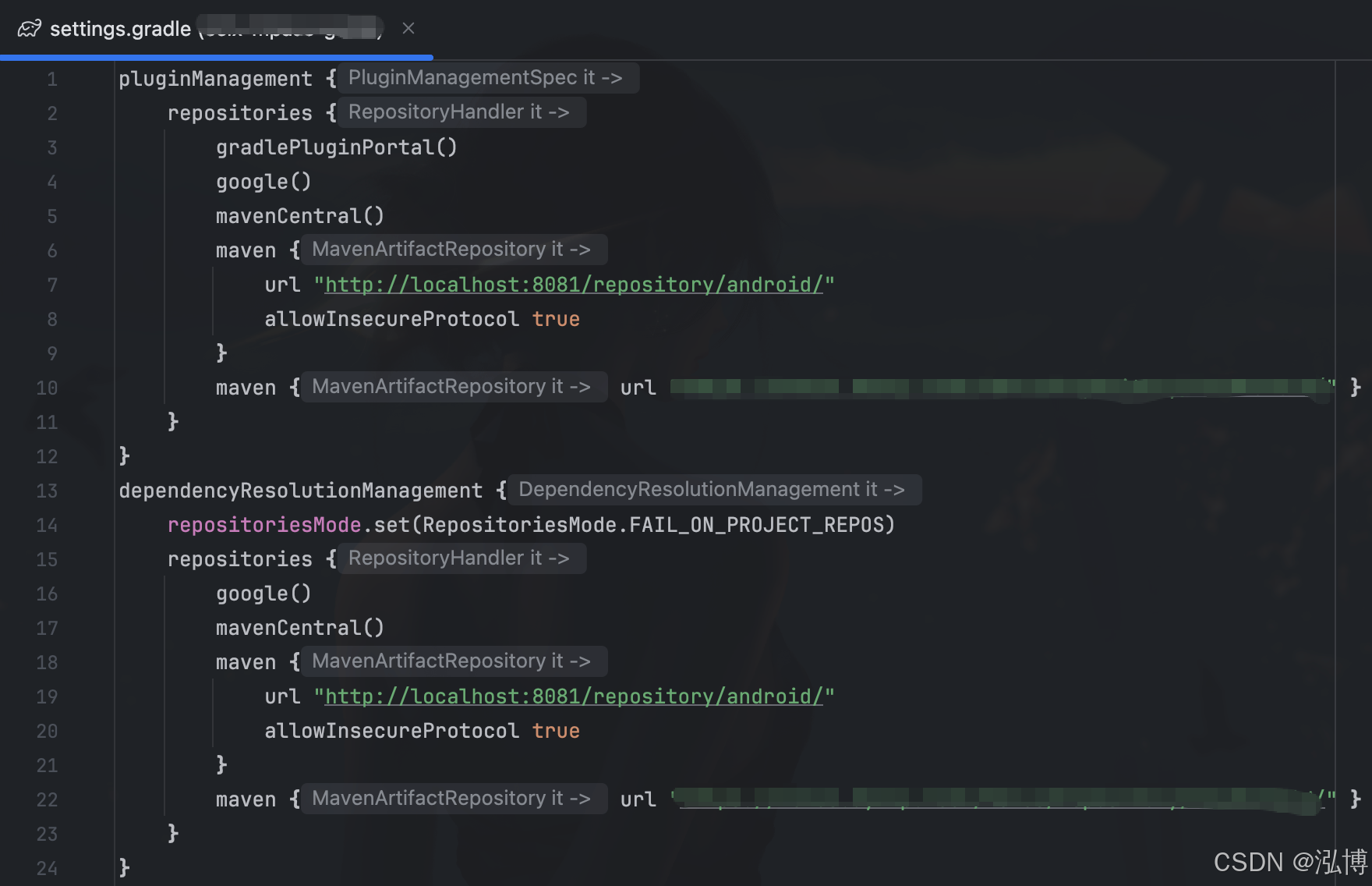
Task: Click the Gradle elephant icon on the tab
Action: click(x=29, y=28)
